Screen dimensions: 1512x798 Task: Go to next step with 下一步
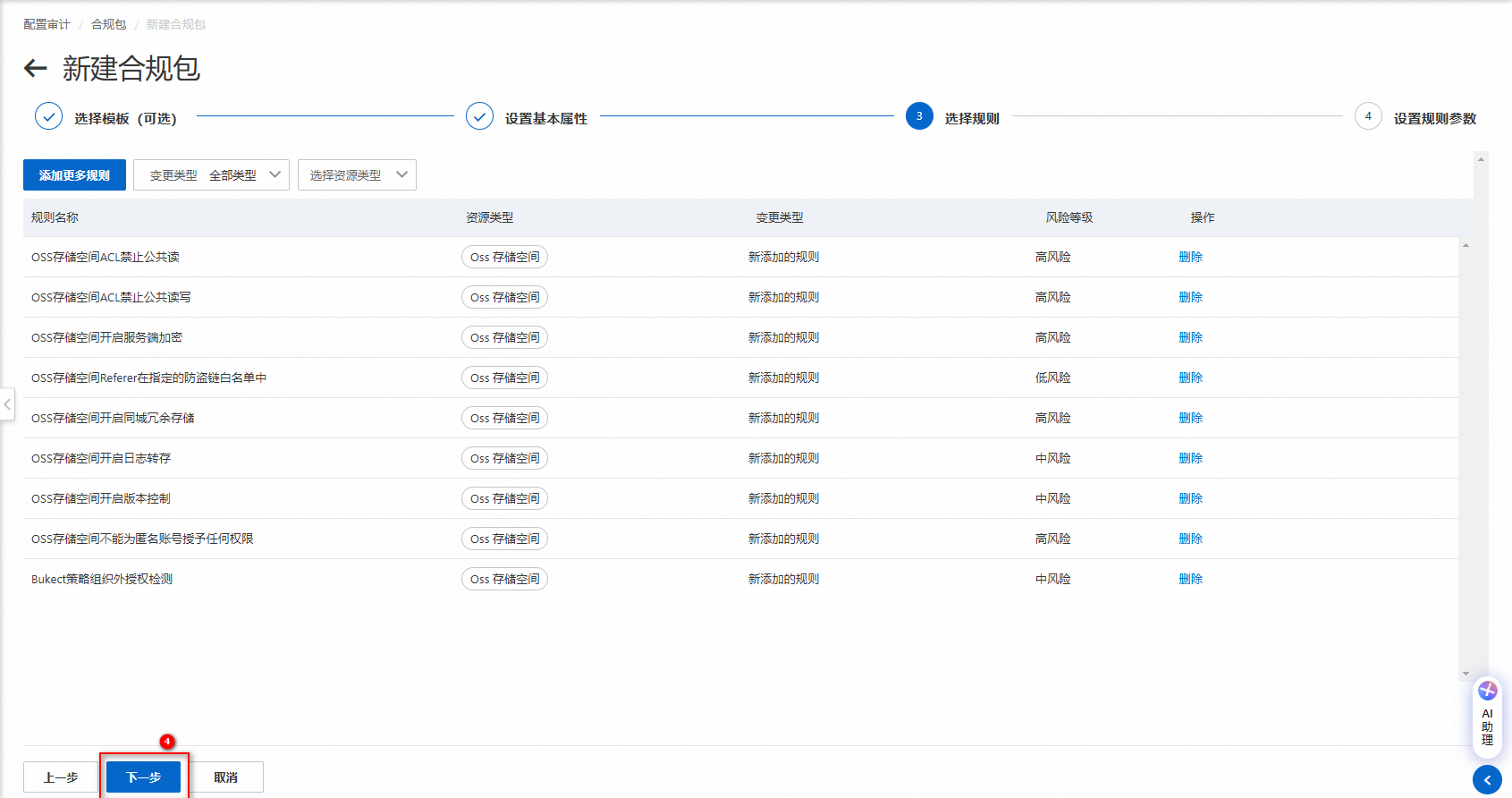[x=144, y=777]
